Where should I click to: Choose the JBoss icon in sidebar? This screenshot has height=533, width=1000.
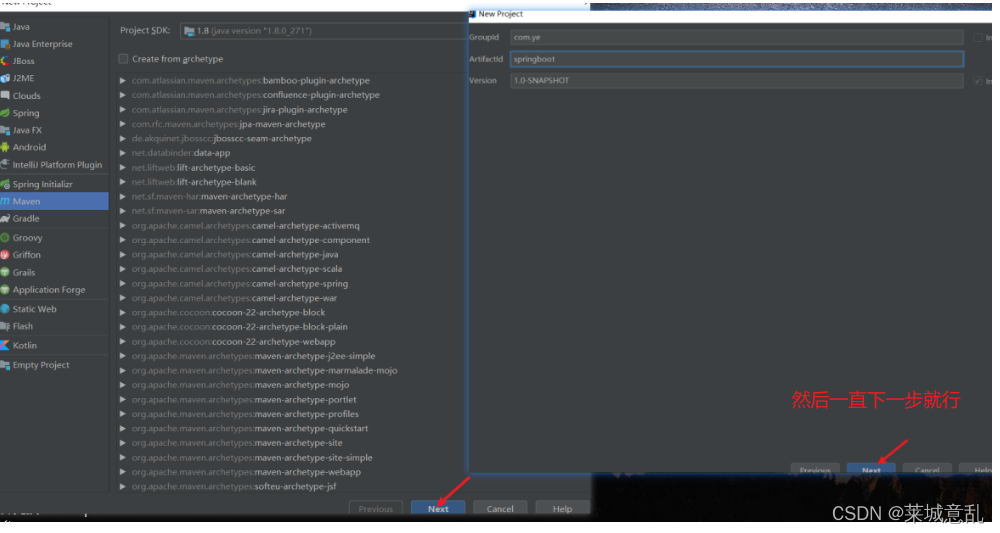click(5, 61)
